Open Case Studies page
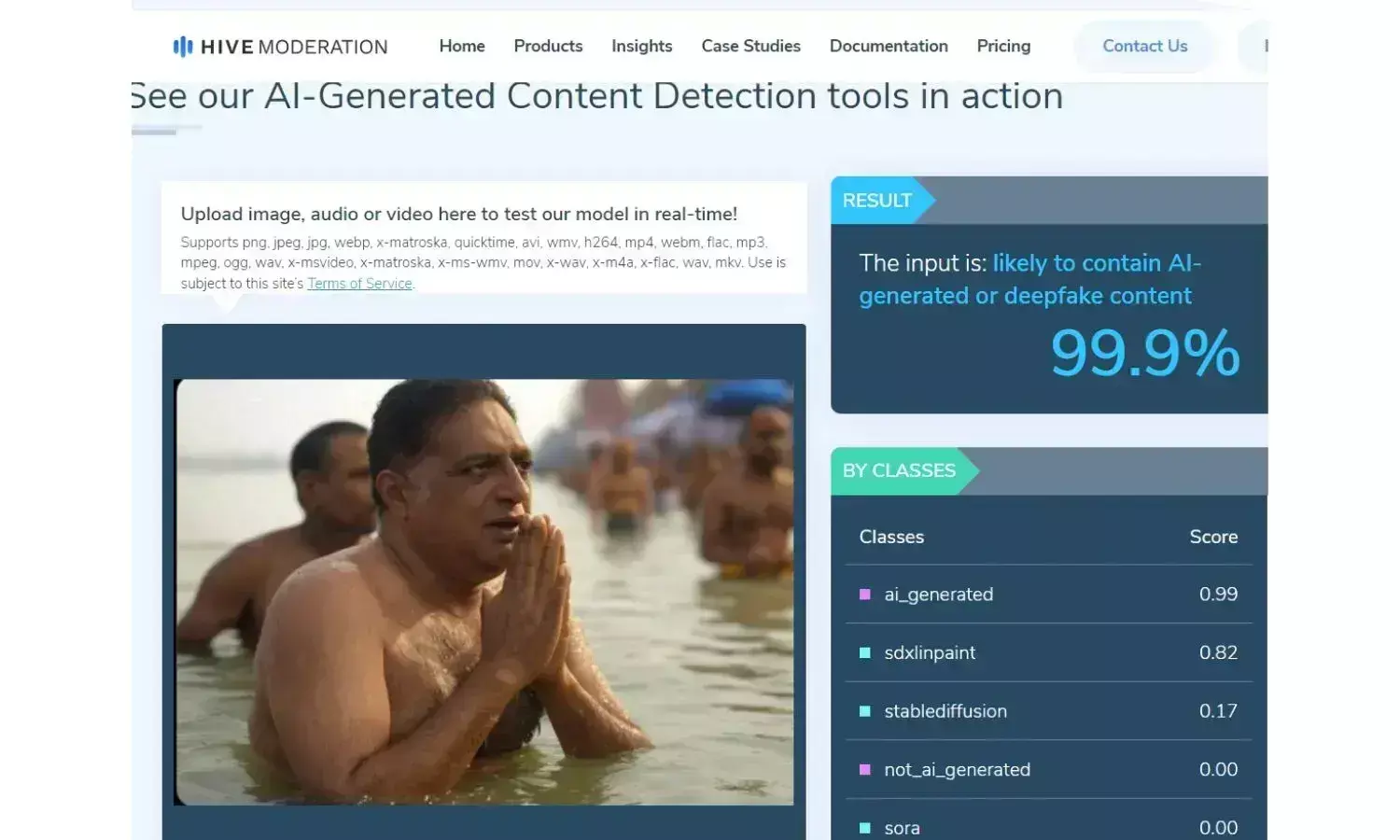The width and height of the screenshot is (1400, 840). point(751,46)
